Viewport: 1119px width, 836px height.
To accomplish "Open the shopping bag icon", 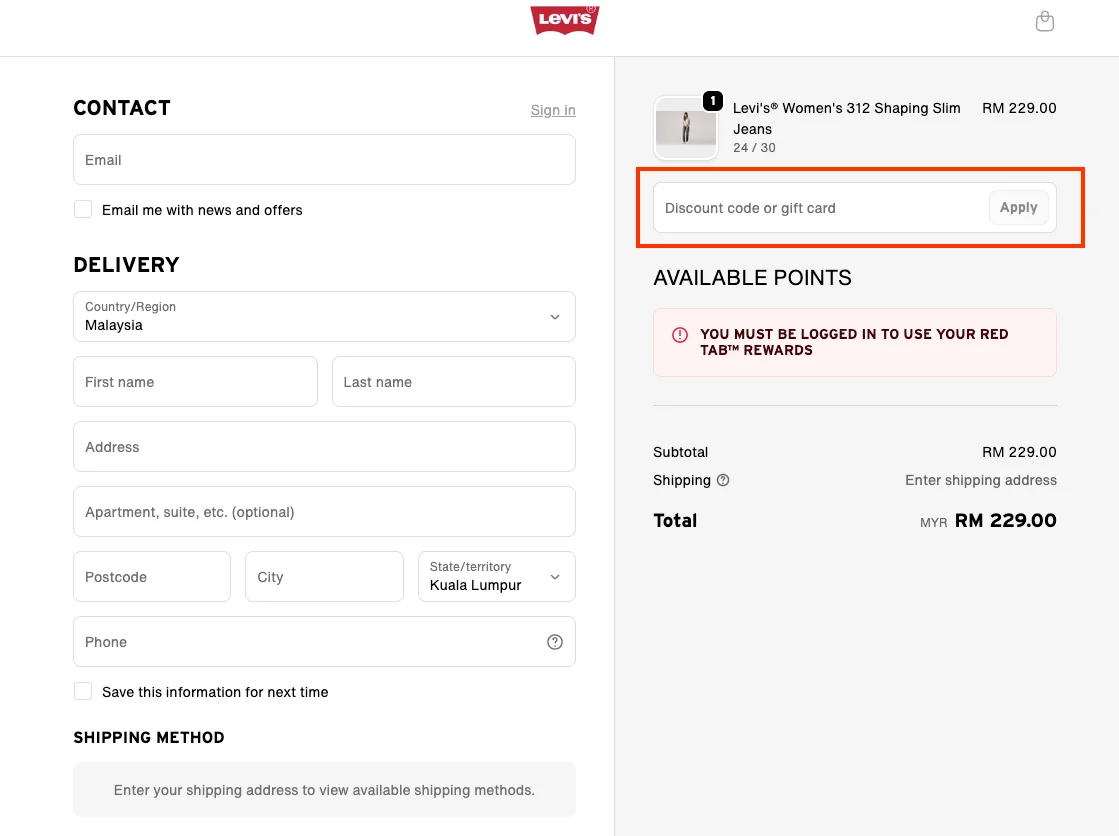I will coord(1044,21).
